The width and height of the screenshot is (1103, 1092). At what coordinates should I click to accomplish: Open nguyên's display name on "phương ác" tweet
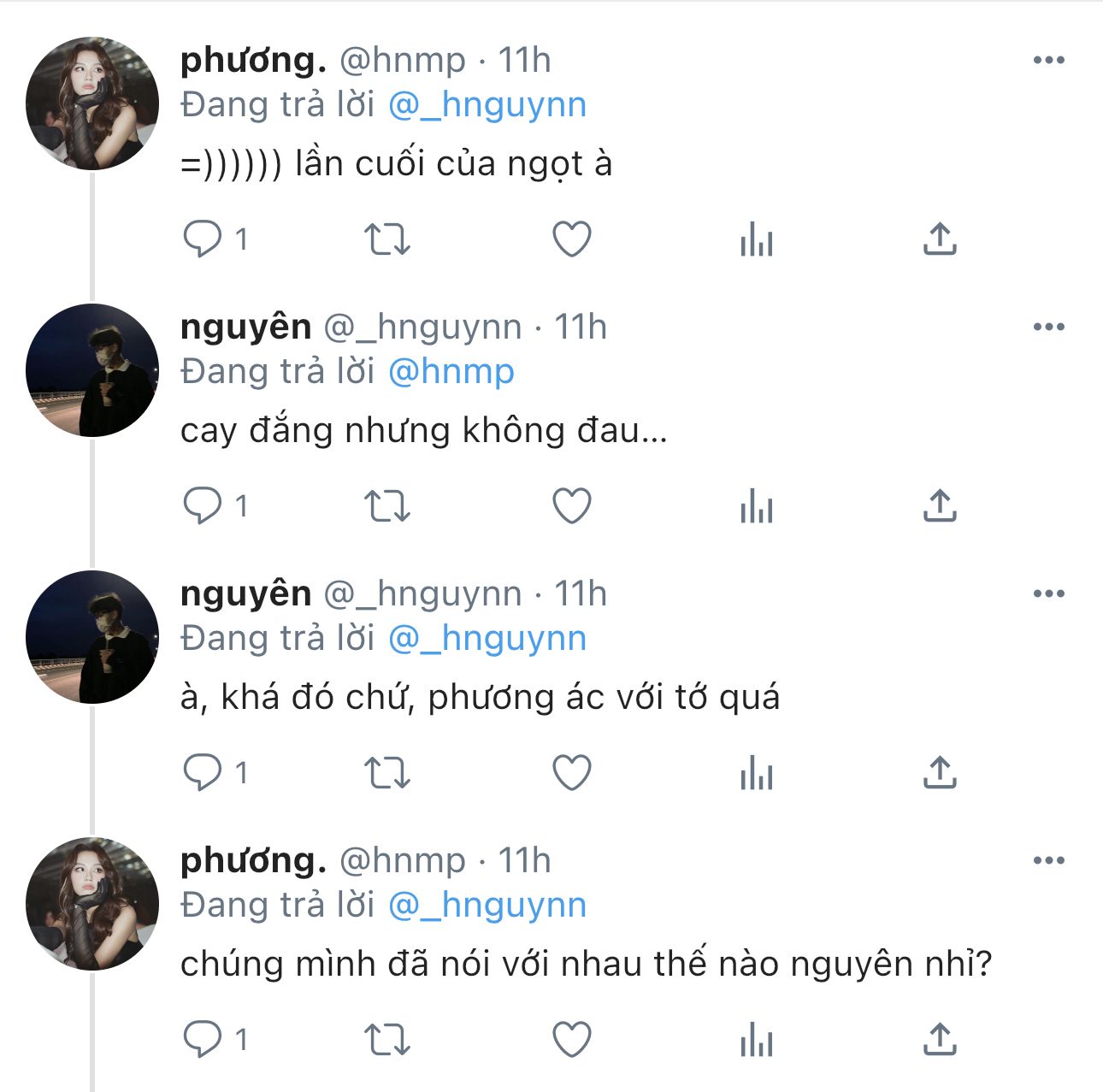point(245,593)
